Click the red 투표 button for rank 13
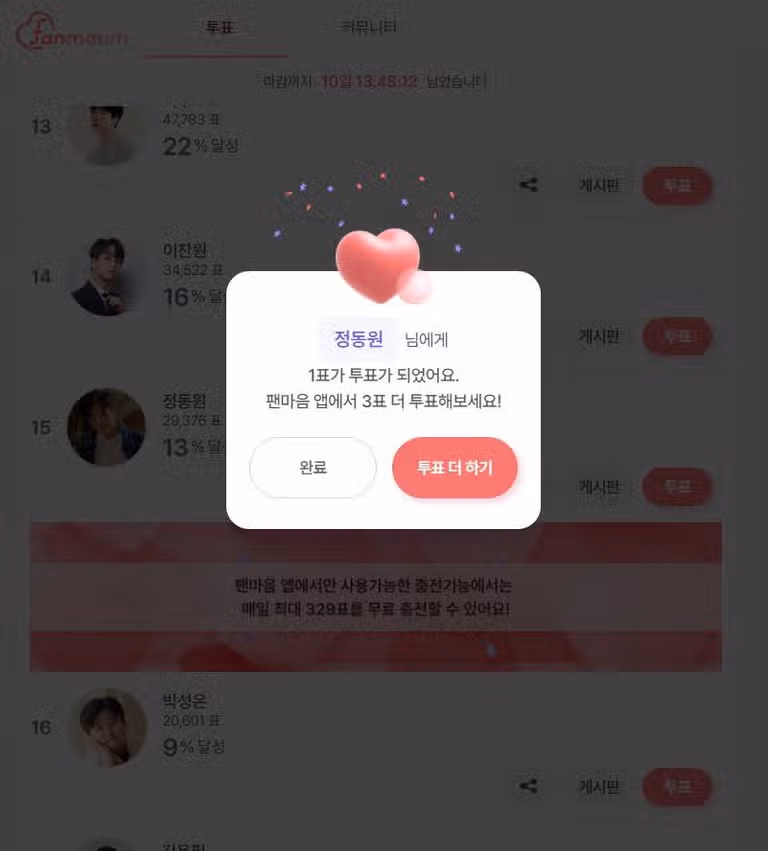Screen dimensions: 768x851 (677, 186)
